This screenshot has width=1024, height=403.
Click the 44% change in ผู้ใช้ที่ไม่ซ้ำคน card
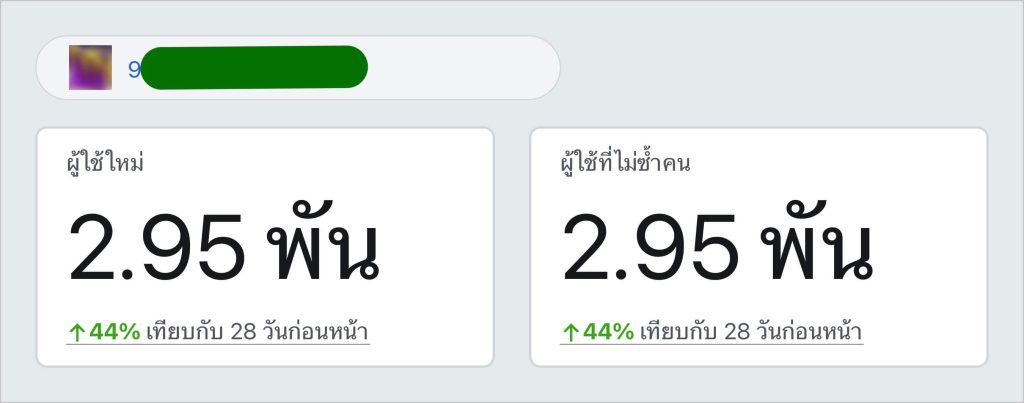pos(609,332)
